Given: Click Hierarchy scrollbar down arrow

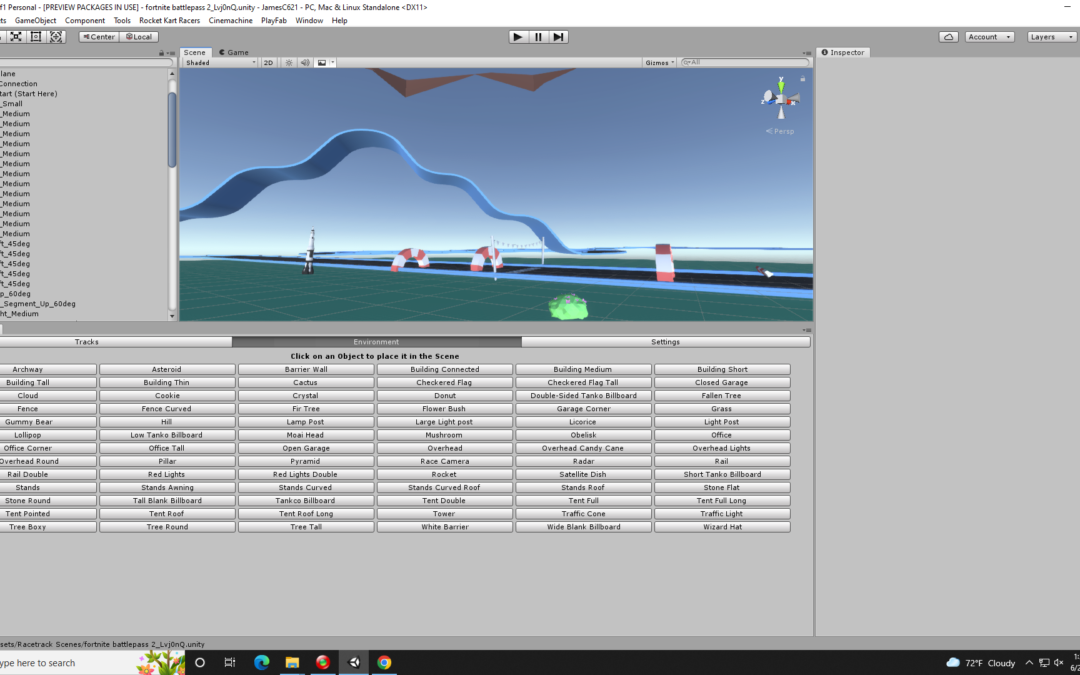Looking at the screenshot, I should (172, 316).
